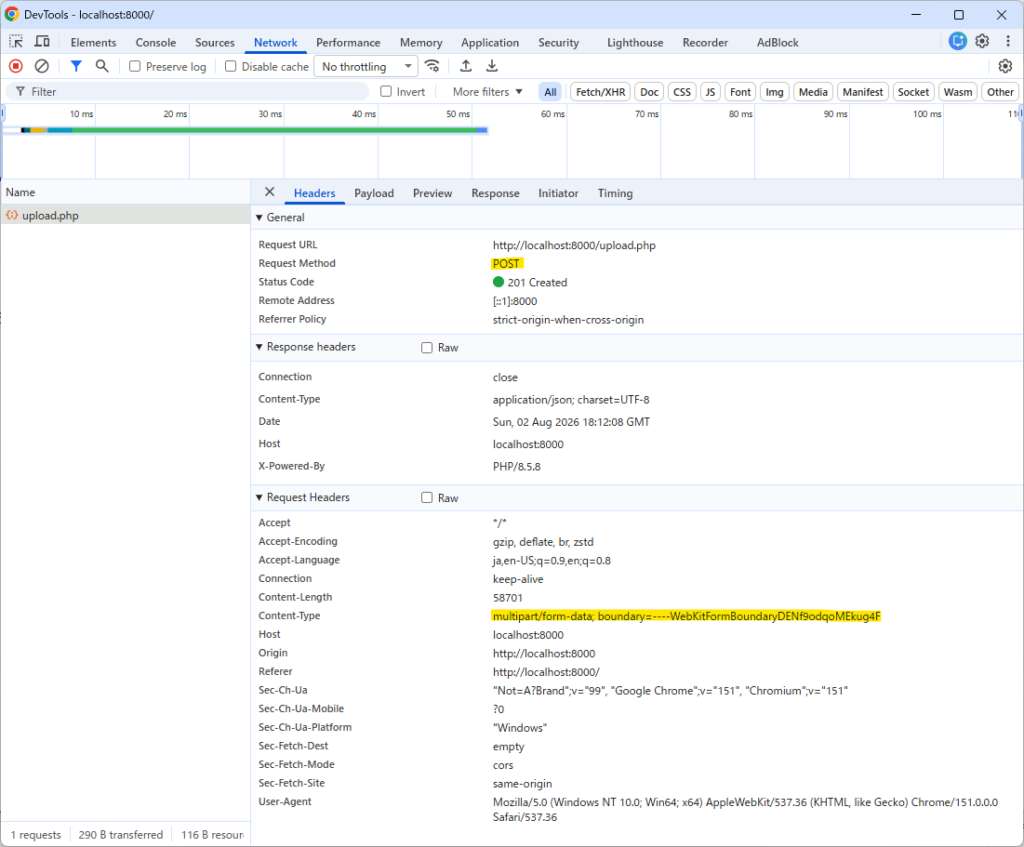Close the request details pane
This screenshot has height=847, width=1024.
point(270,192)
